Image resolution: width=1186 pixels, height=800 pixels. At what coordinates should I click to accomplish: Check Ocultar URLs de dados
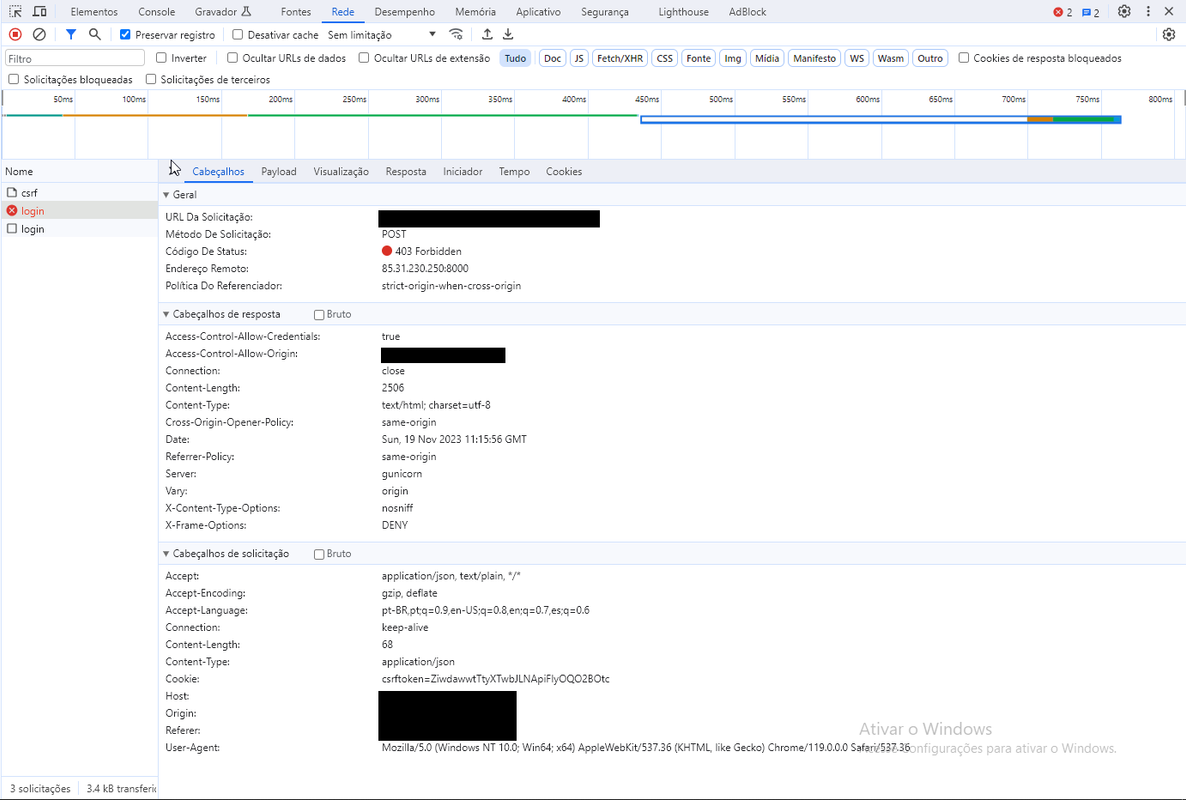232,57
